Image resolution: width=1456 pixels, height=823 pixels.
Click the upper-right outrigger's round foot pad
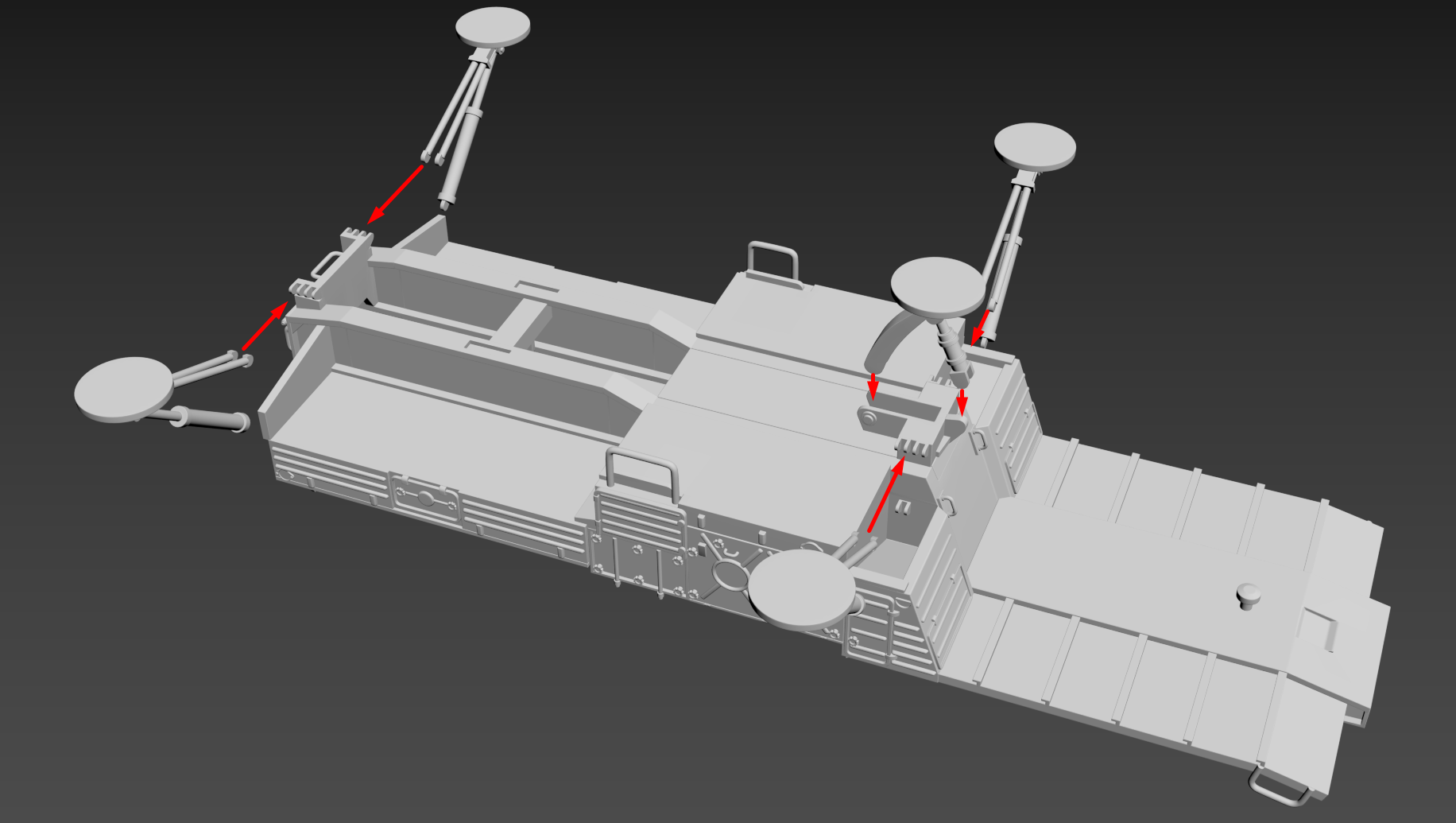(1035, 147)
